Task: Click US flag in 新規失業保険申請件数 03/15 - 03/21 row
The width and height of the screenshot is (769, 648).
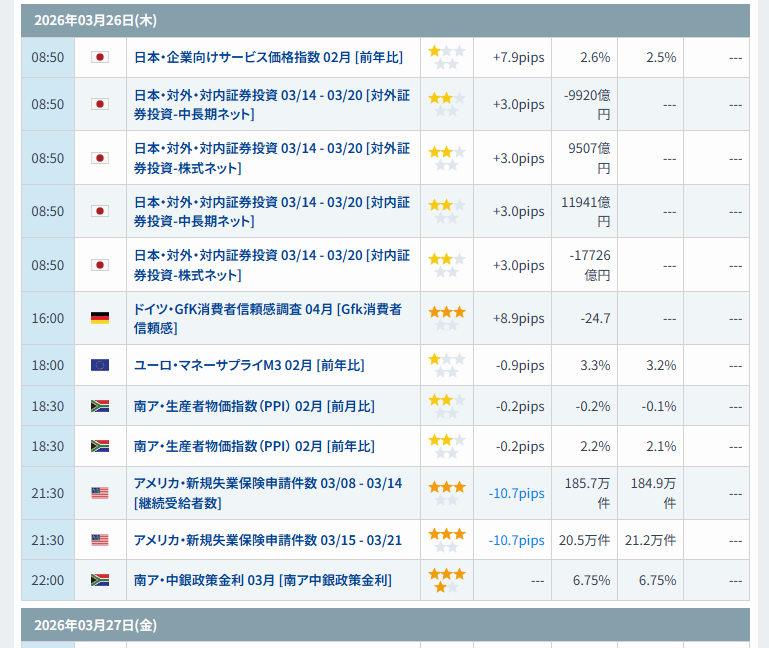Action: [x=100, y=540]
